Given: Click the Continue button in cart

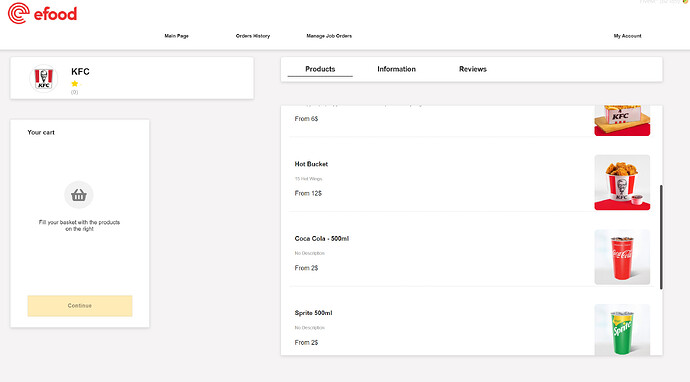Looking at the screenshot, I should [80, 305].
